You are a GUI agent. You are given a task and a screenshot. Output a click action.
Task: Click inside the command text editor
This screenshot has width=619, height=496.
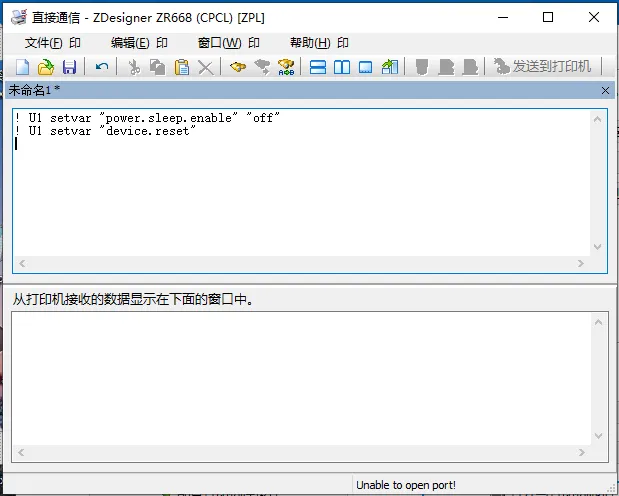300,190
